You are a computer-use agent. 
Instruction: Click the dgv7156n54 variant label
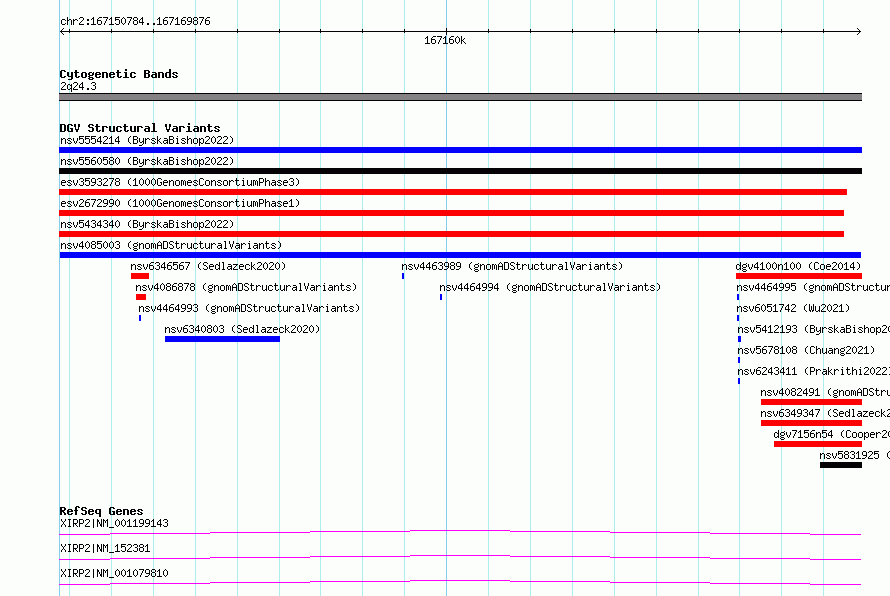[832, 434]
